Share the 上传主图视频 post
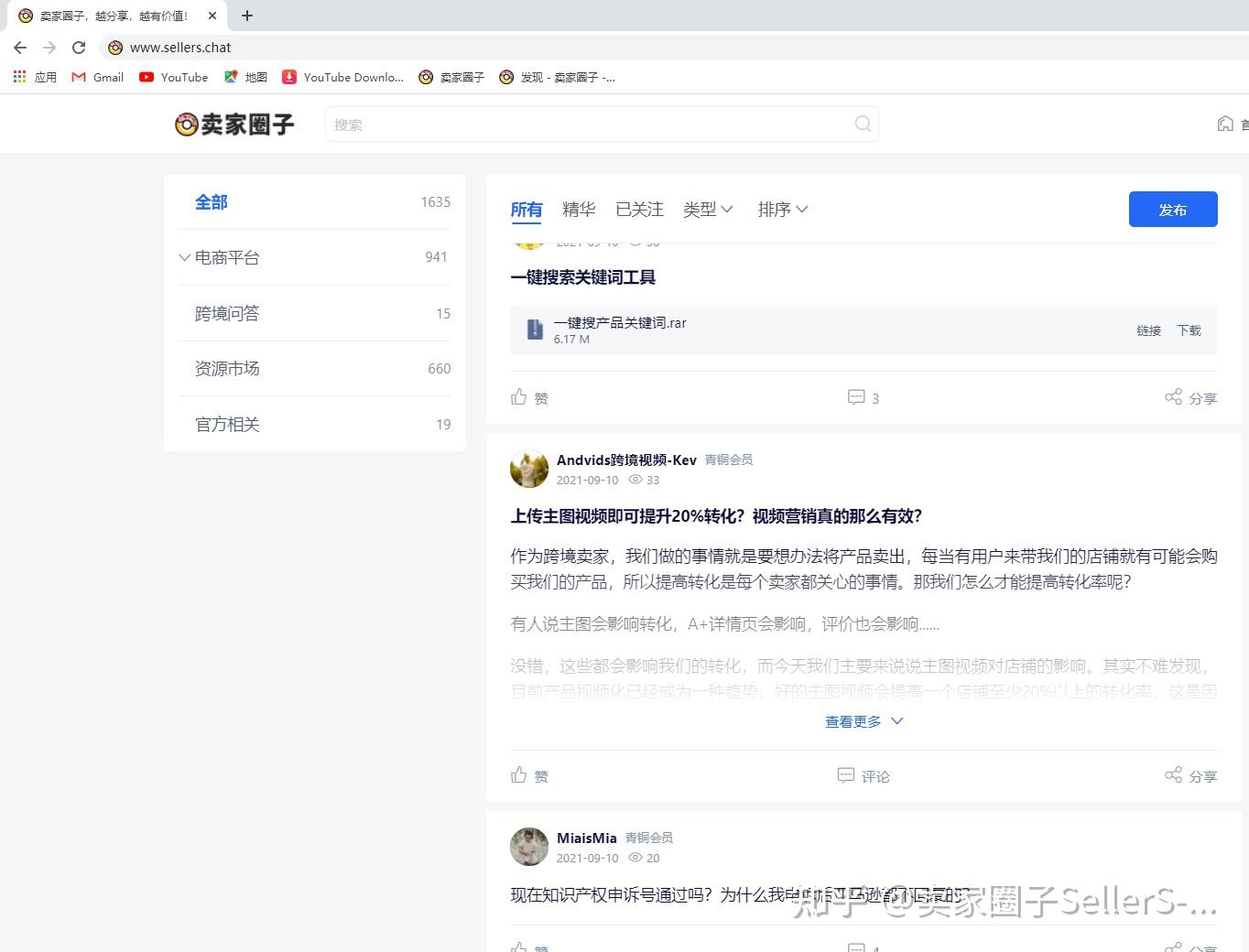The image size is (1249, 952). (x=1190, y=775)
